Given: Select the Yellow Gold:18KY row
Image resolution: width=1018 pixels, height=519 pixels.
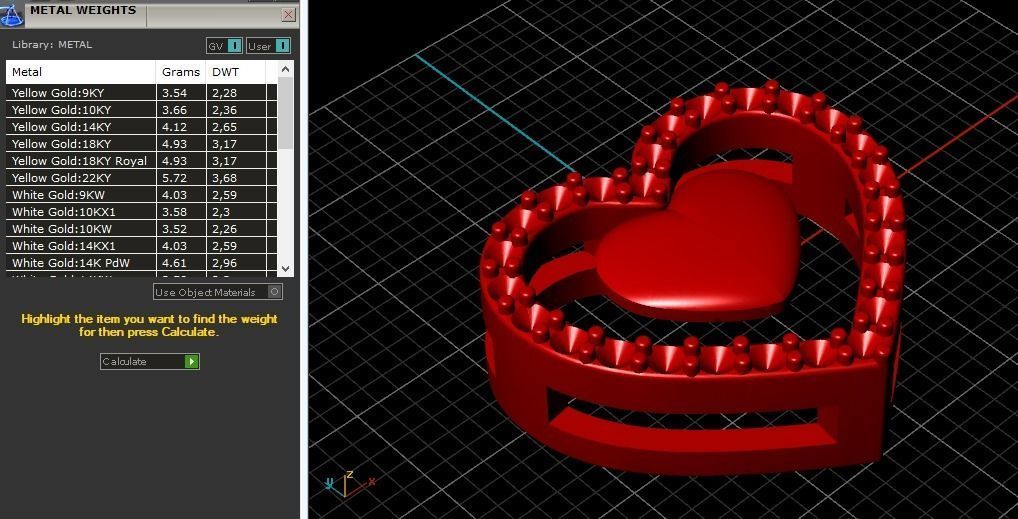Looking at the screenshot, I should coord(142,144).
